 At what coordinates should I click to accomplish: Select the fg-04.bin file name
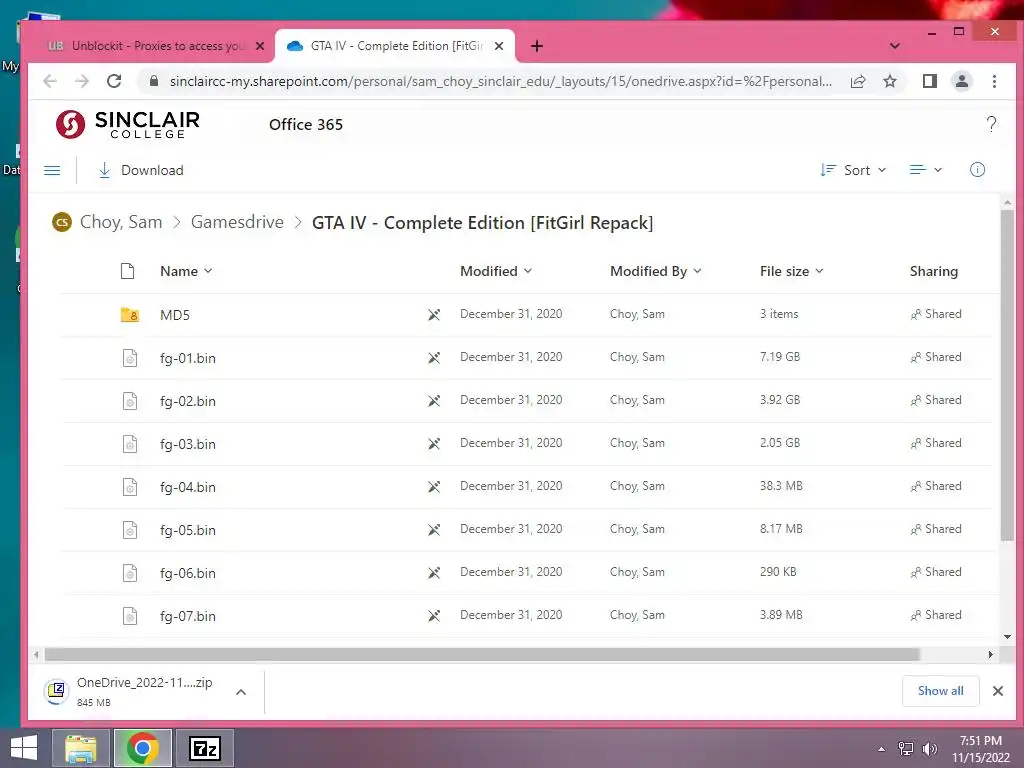[187, 487]
